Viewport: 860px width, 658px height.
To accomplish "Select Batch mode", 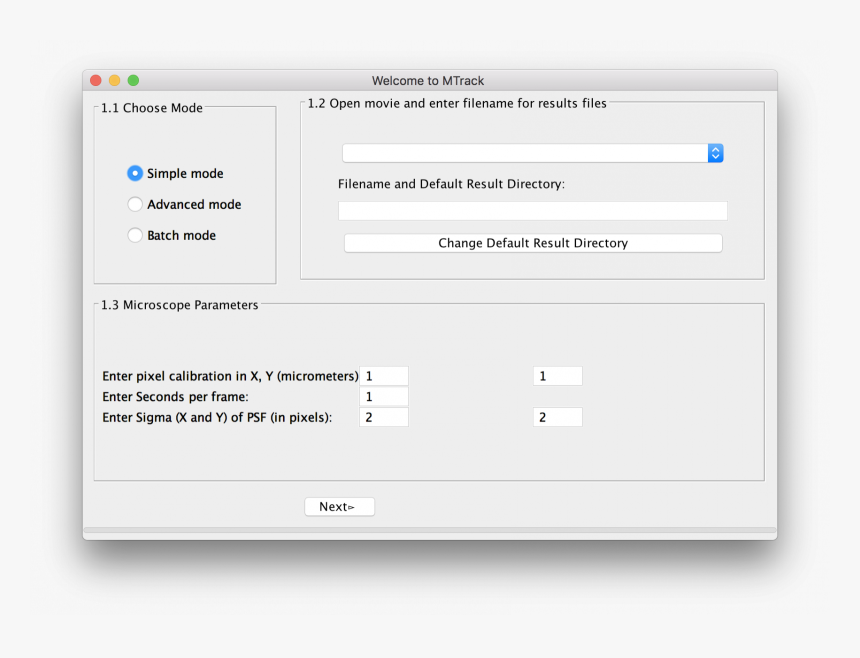I will (135, 235).
